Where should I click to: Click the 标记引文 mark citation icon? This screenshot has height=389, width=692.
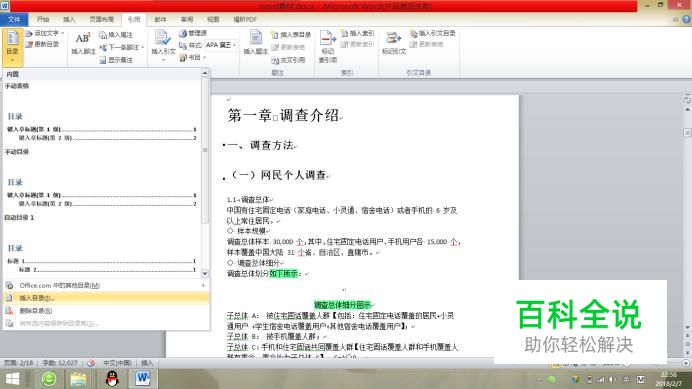[x=393, y=38]
